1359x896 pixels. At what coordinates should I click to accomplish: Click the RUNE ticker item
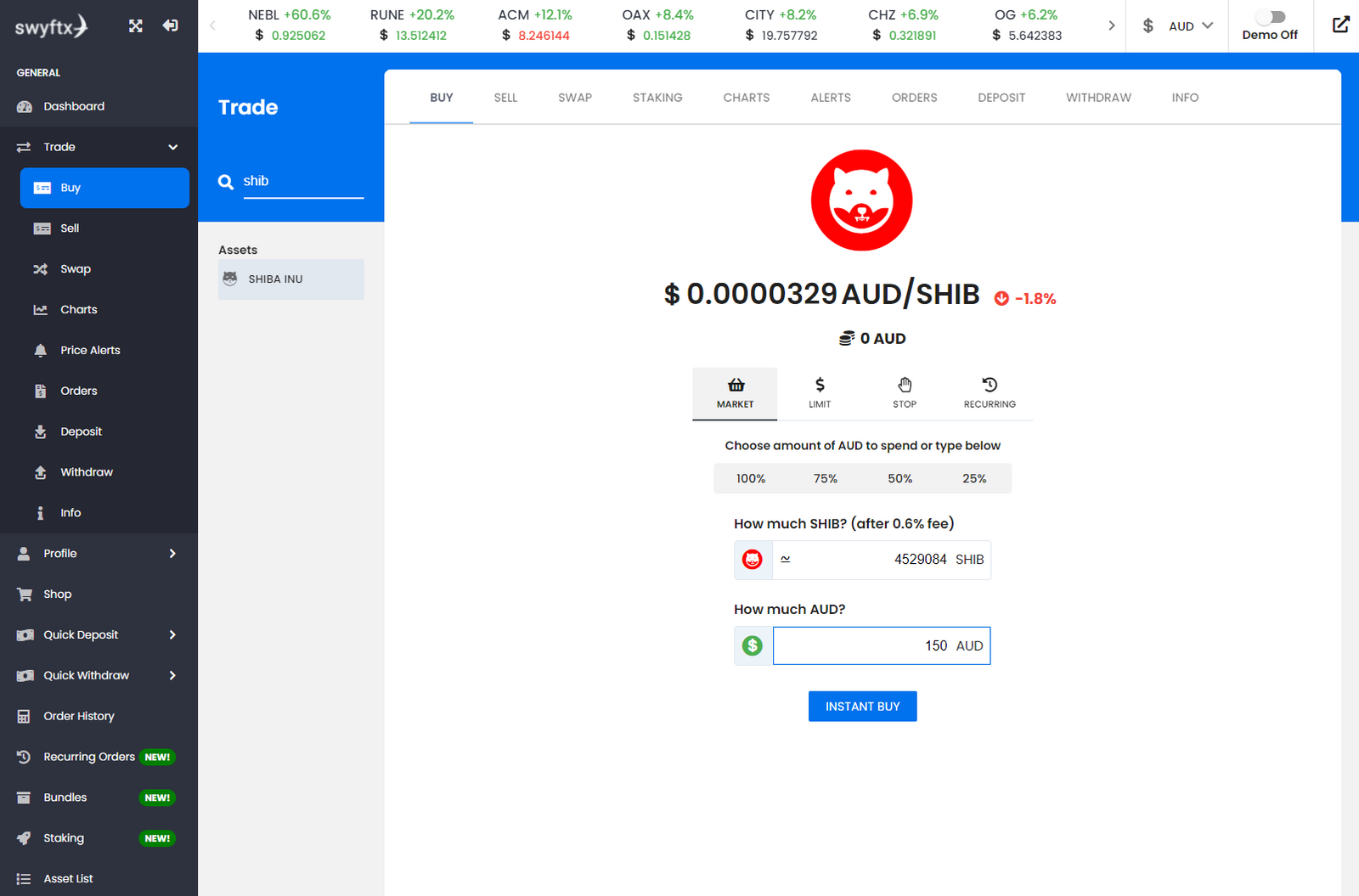click(413, 25)
